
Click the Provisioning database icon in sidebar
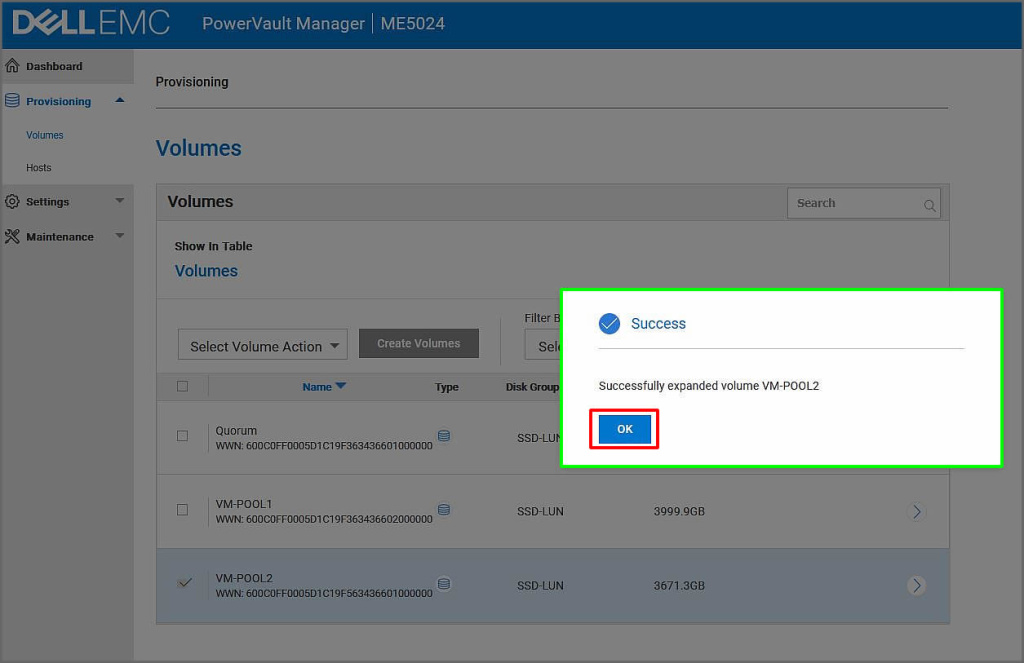point(12,101)
